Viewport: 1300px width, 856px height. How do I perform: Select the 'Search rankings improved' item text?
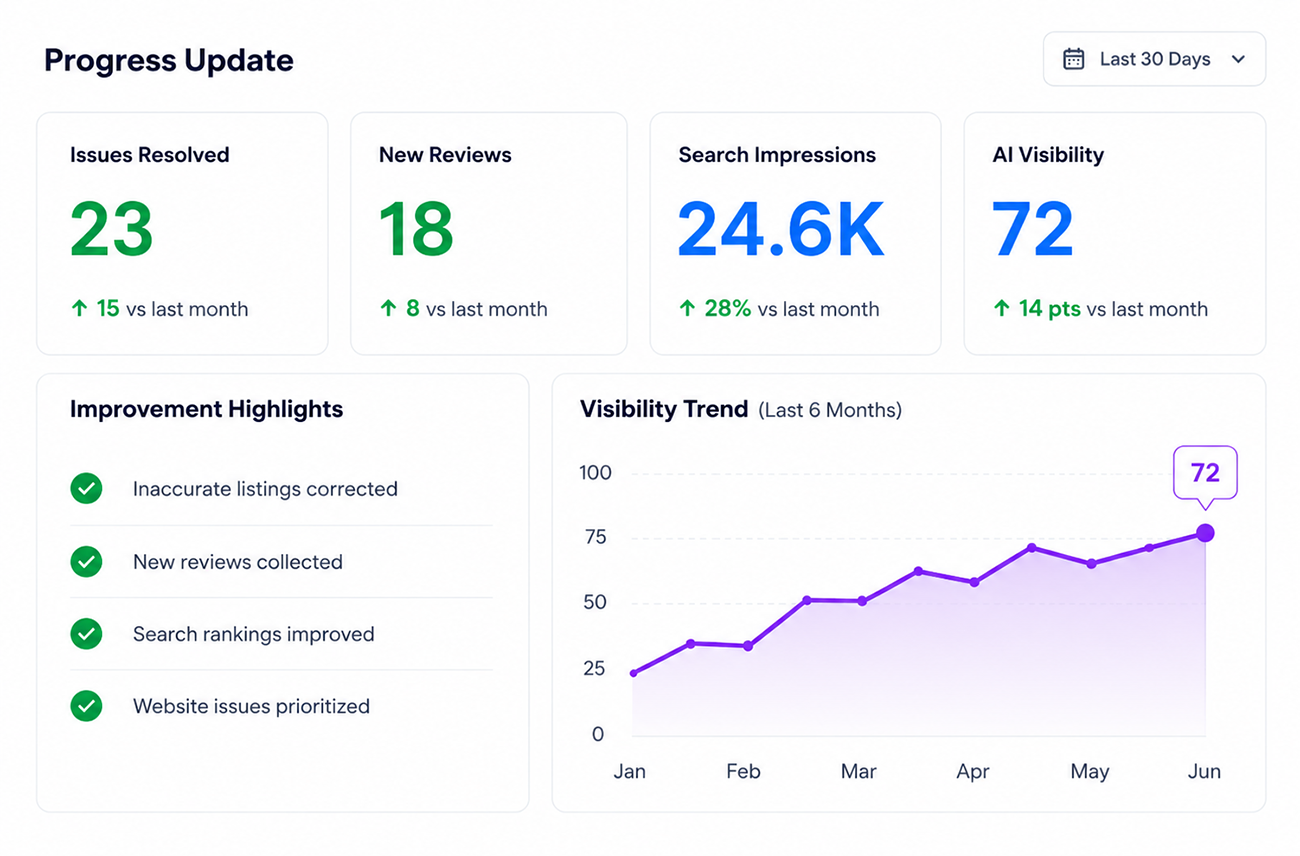click(254, 634)
